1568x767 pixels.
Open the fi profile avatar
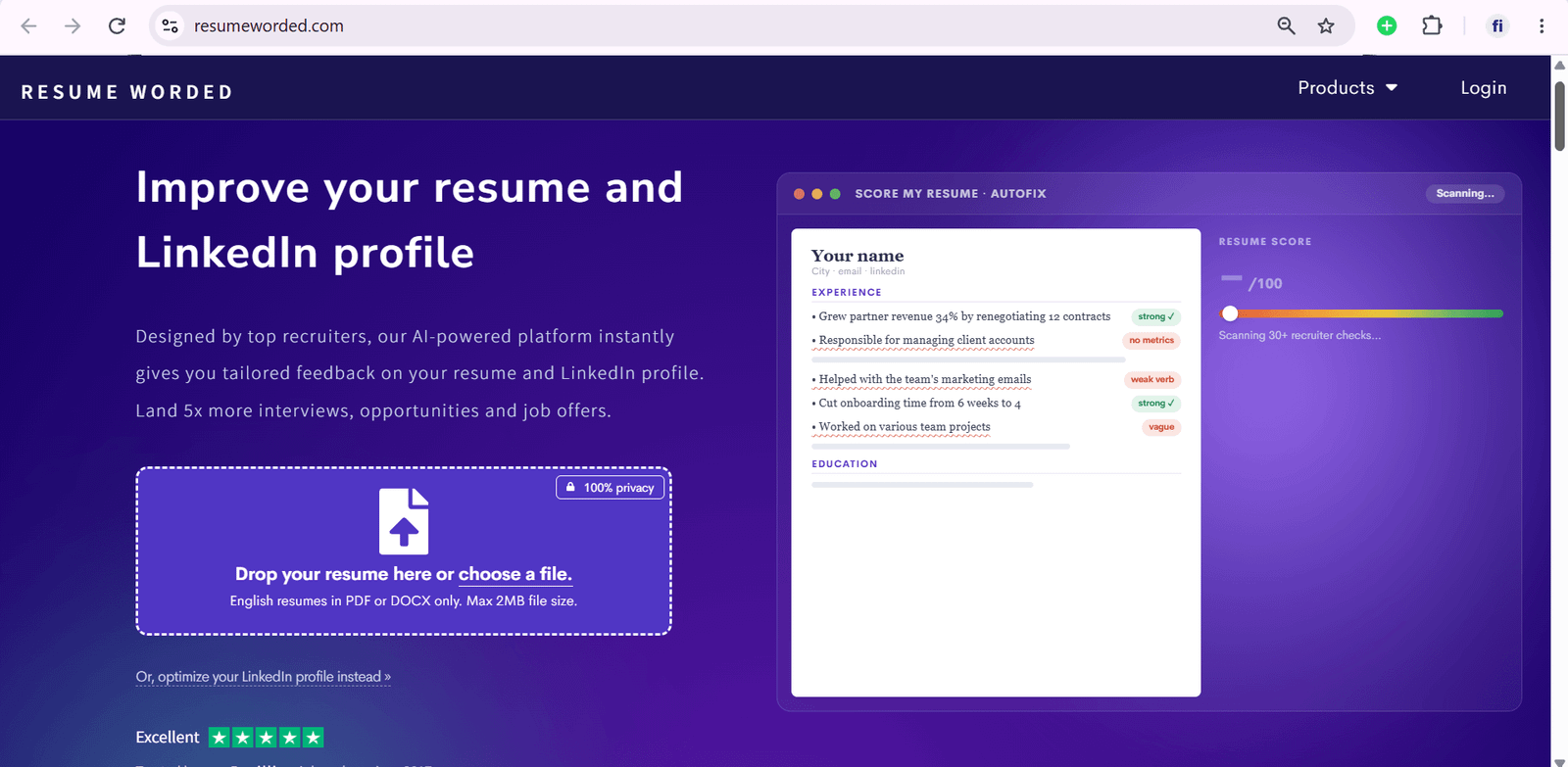1496,26
